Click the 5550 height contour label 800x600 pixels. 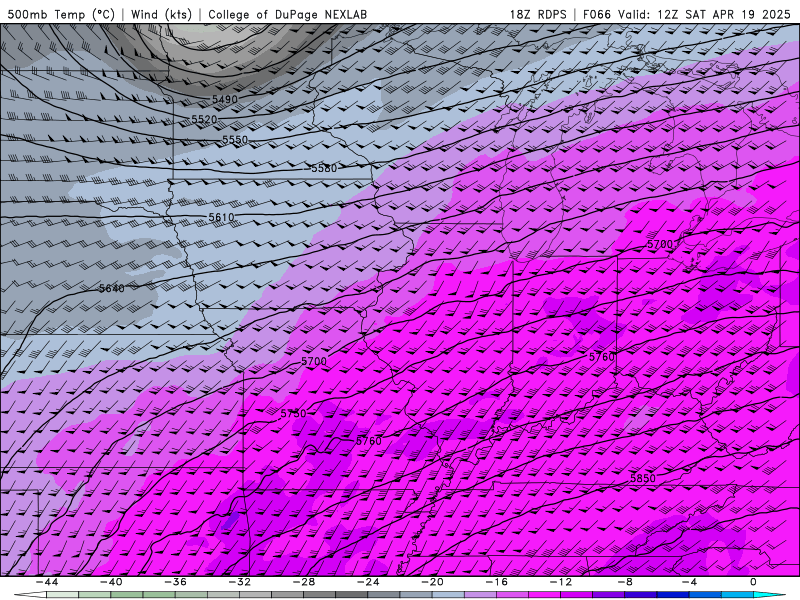click(235, 139)
